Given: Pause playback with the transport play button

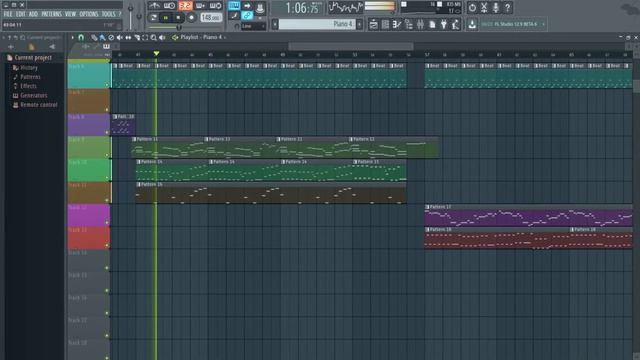Looking at the screenshot, I should pos(166,18).
